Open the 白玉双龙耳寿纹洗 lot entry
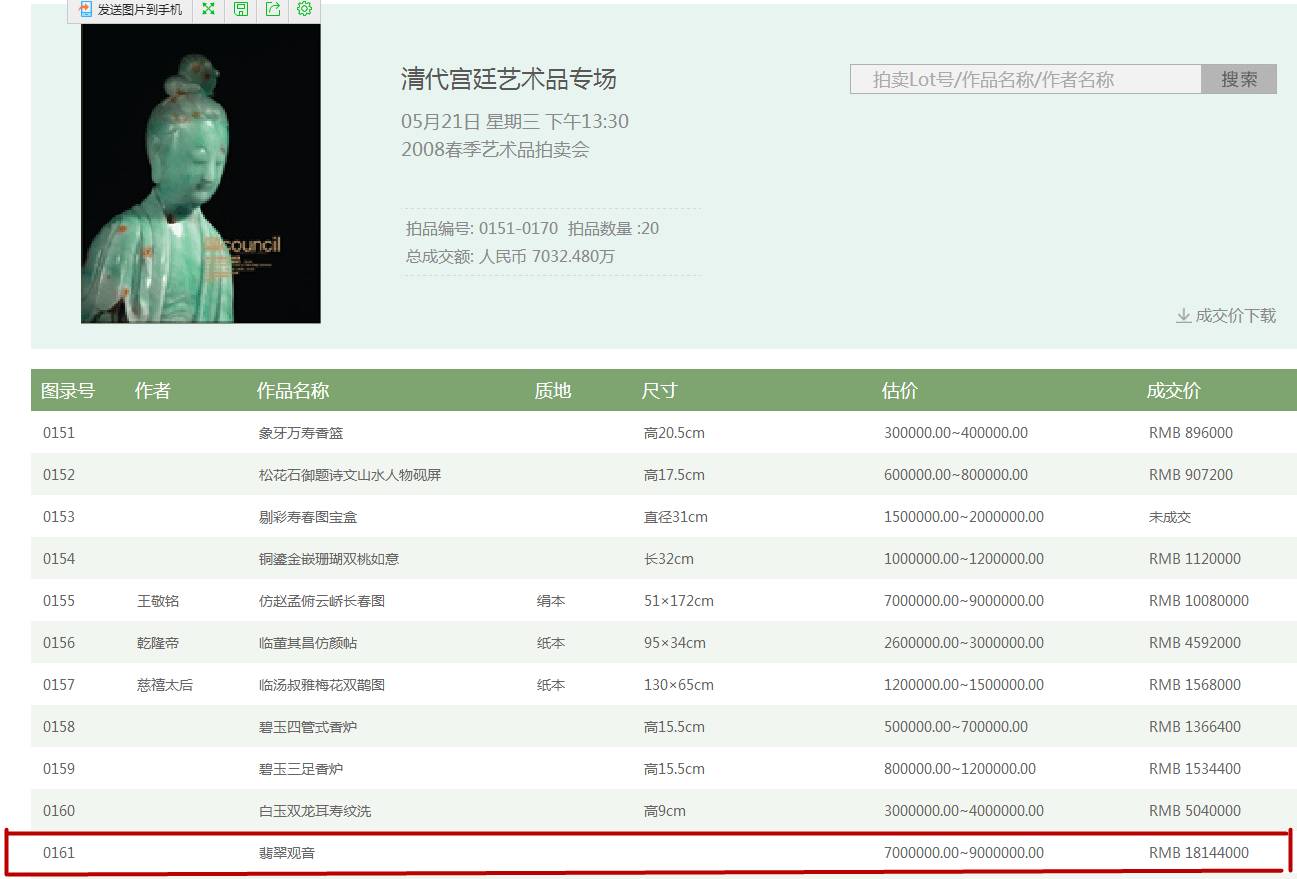Image resolution: width=1297 pixels, height=879 pixels. coord(314,811)
